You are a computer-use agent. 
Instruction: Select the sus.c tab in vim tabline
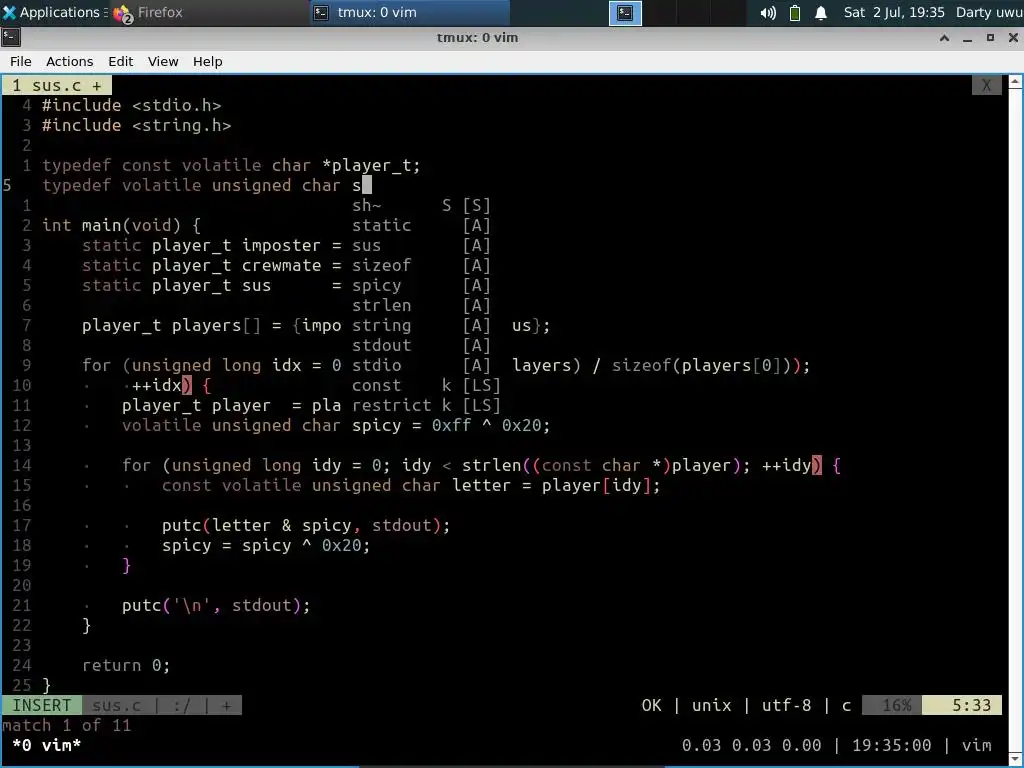(x=57, y=86)
